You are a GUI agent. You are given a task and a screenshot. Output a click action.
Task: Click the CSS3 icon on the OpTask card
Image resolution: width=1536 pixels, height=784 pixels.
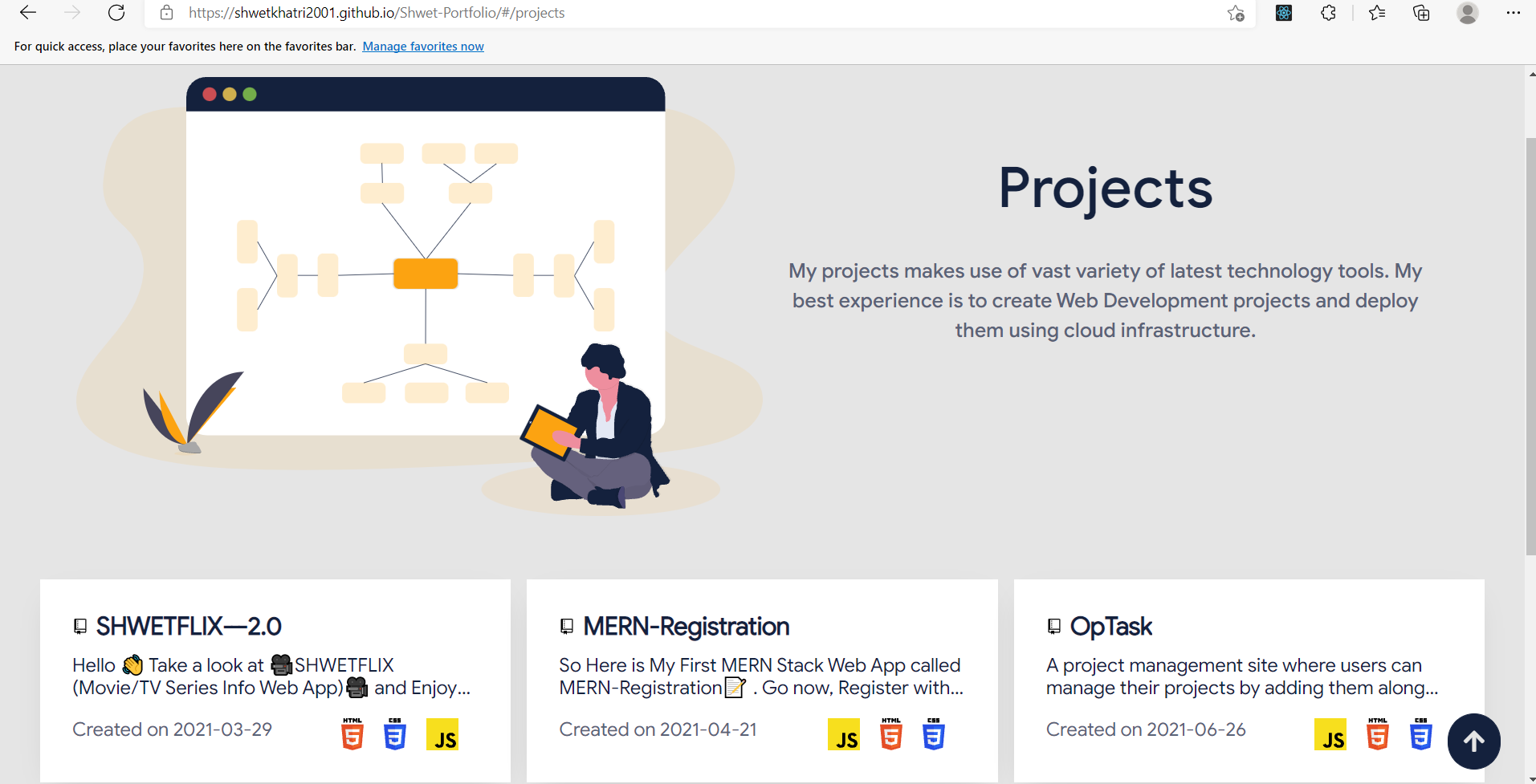(1421, 734)
